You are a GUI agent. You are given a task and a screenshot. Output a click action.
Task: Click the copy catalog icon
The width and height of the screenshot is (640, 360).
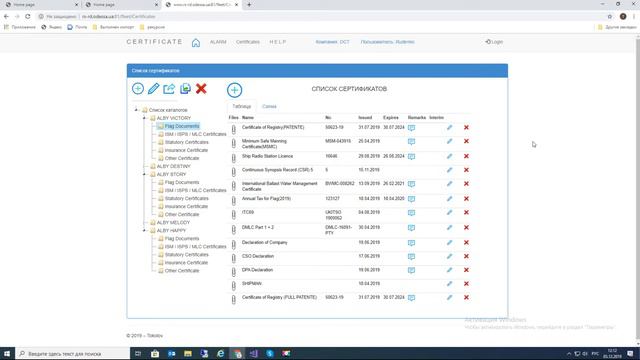(185, 89)
